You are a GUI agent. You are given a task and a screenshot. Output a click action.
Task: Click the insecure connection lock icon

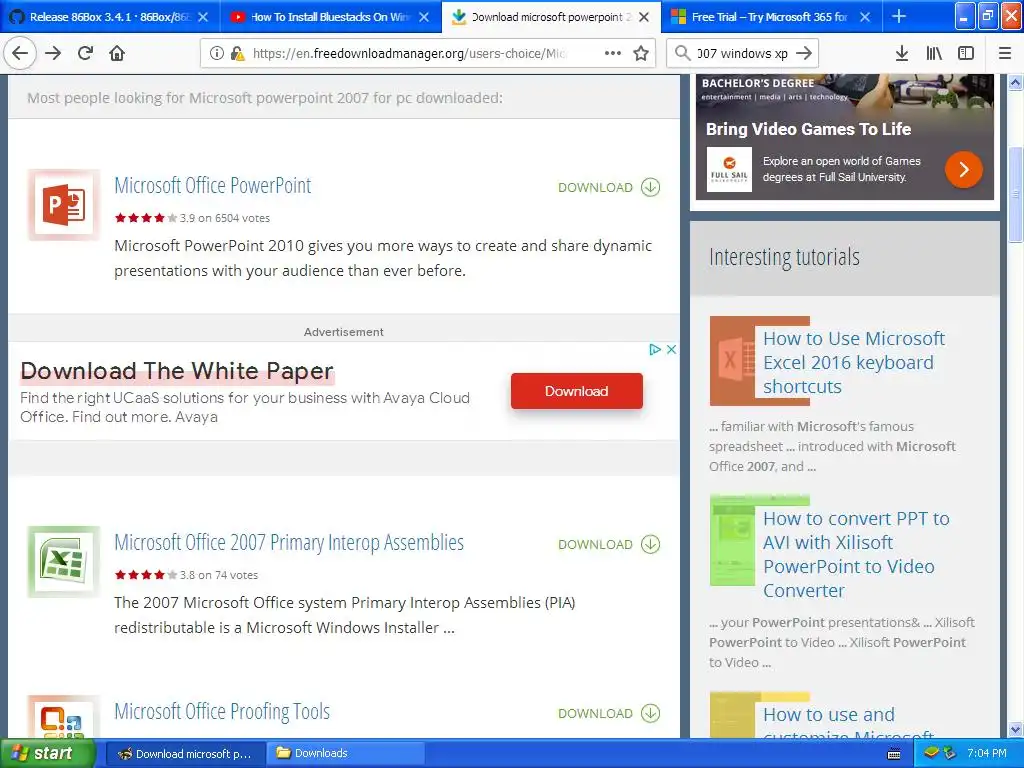[x=238, y=54]
